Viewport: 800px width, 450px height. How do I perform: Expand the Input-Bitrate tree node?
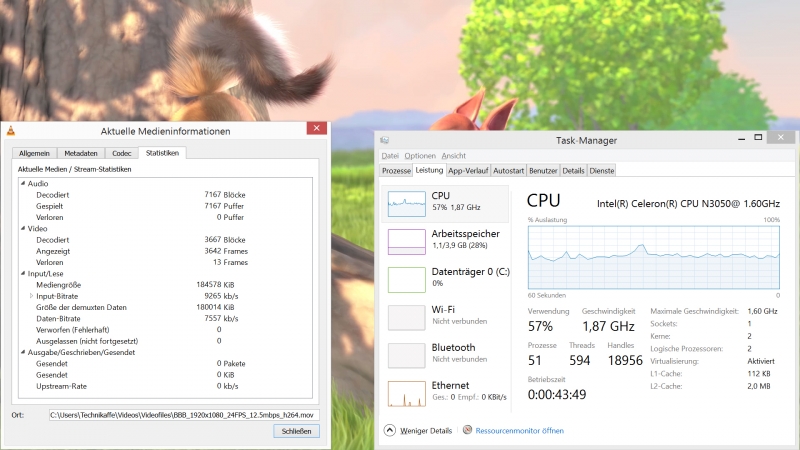coord(31,296)
